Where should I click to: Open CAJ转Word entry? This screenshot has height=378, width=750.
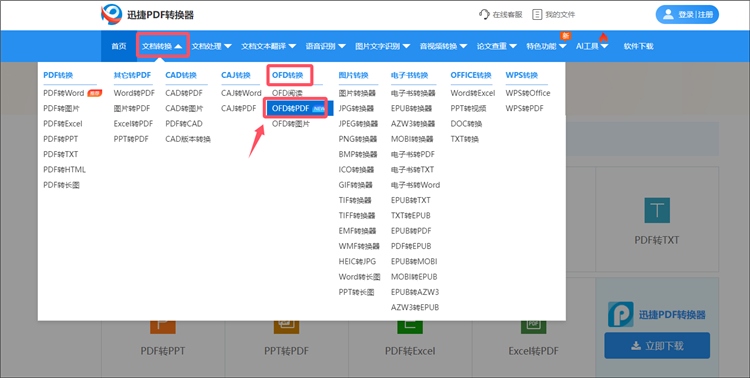click(242, 93)
